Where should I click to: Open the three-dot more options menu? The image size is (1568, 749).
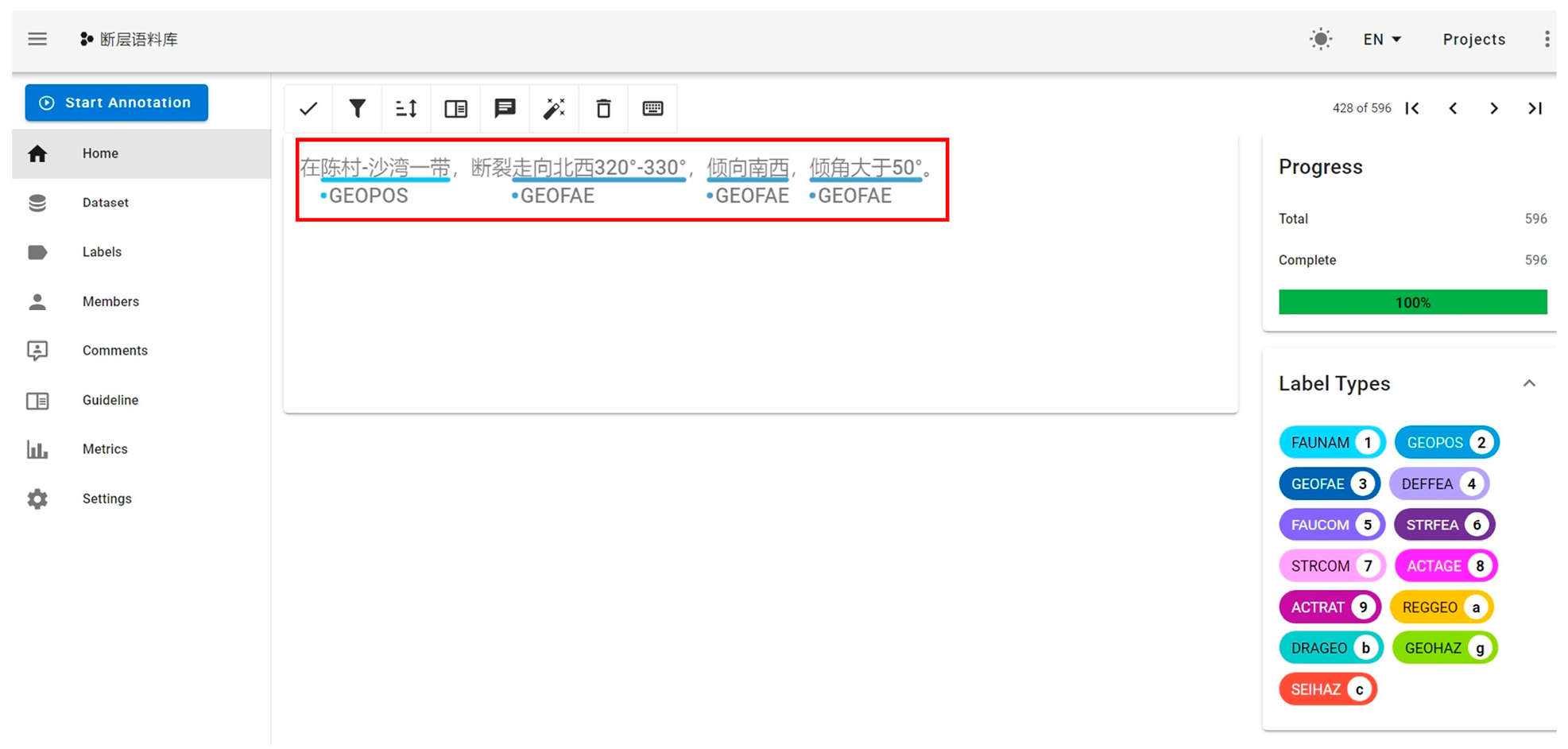[1547, 39]
